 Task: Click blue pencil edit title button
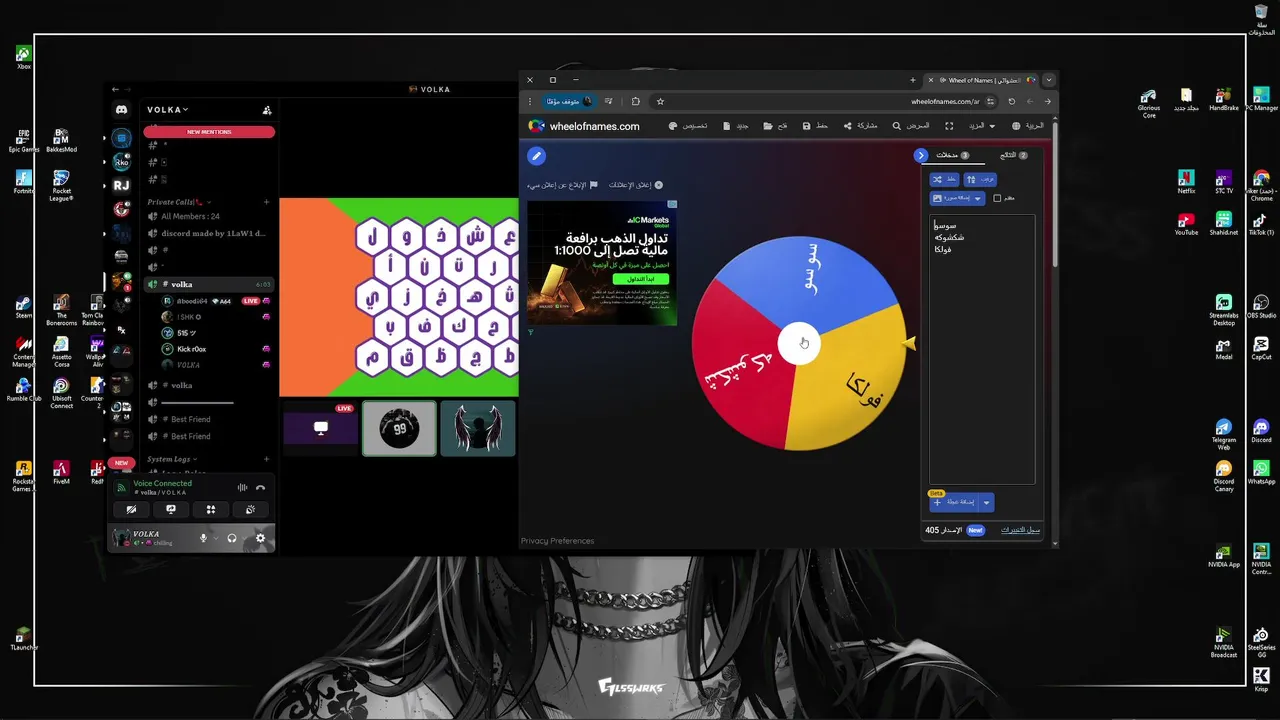point(537,156)
